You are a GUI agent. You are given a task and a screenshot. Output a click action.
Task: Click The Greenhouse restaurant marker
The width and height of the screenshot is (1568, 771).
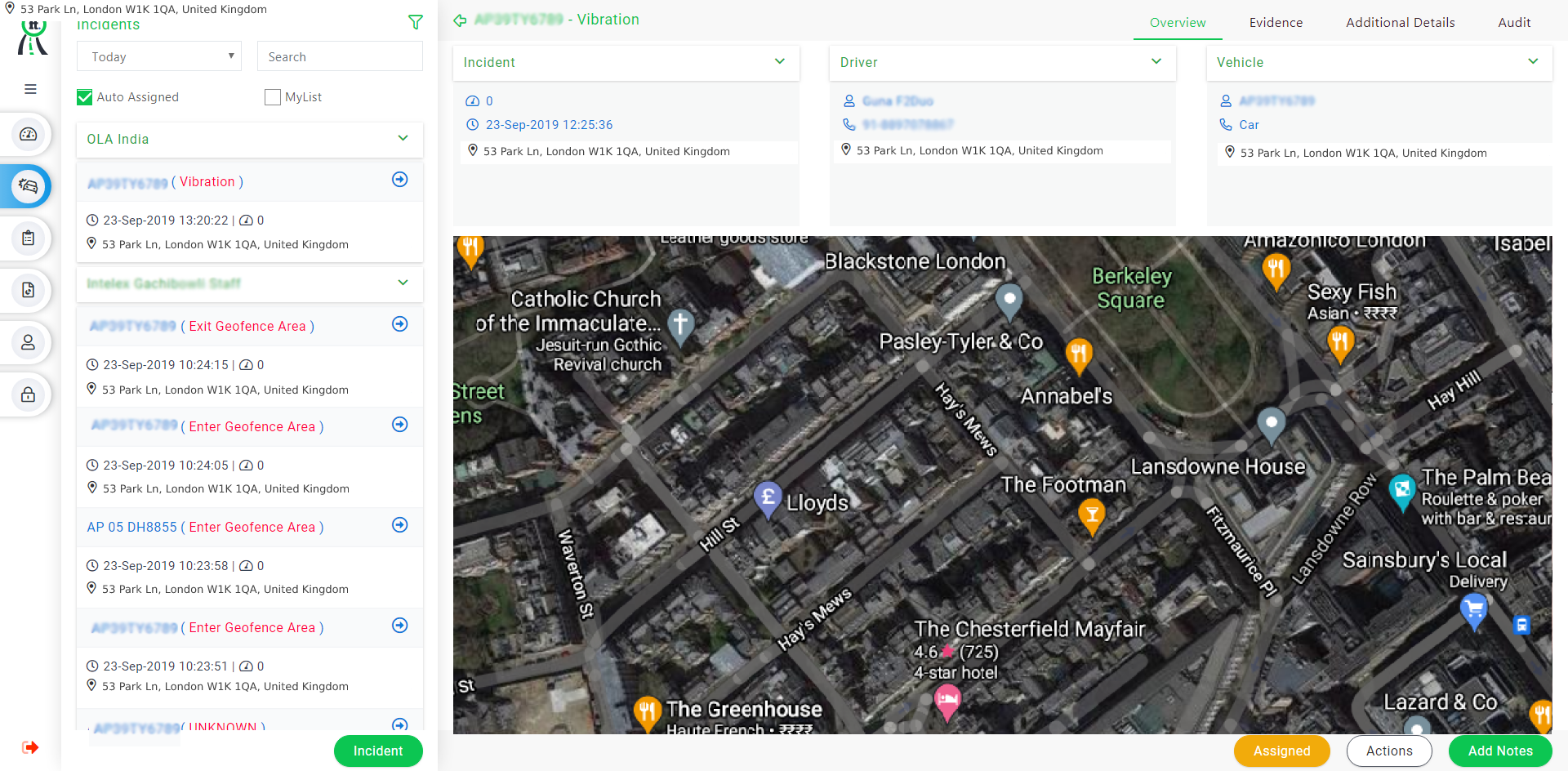coord(647,713)
